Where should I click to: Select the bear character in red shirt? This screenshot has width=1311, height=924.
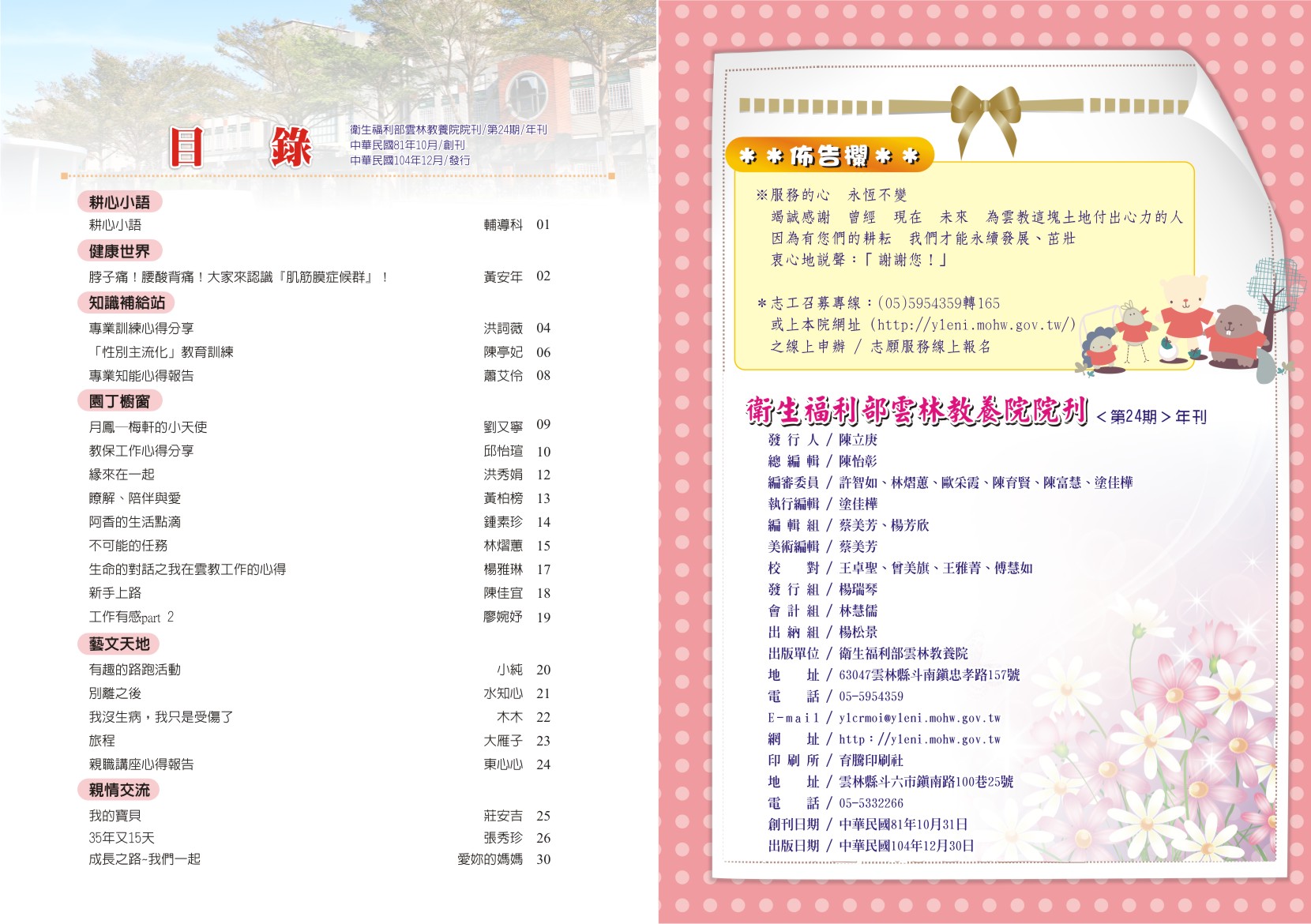(x=1183, y=310)
